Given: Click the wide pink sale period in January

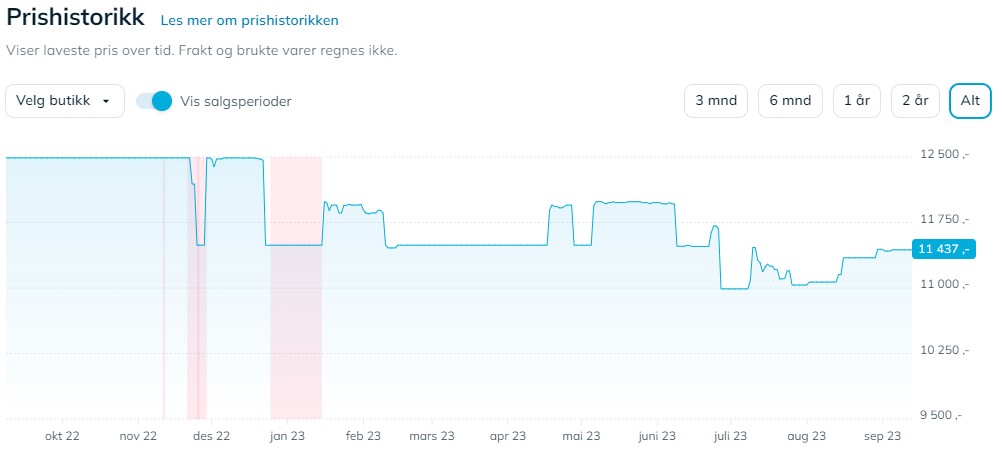Looking at the screenshot, I should pos(296,300).
